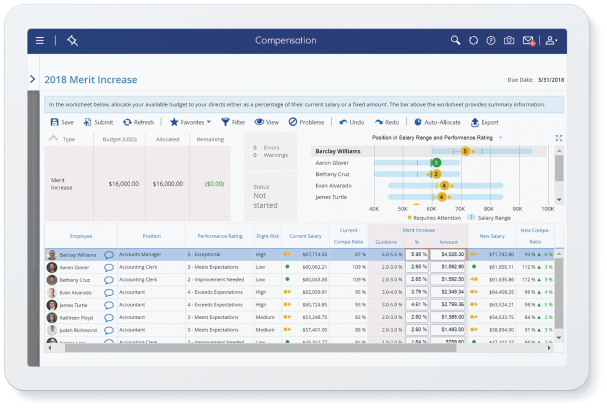607x410 pixels.
Task: Click the Save toolbar icon
Action: (62, 122)
